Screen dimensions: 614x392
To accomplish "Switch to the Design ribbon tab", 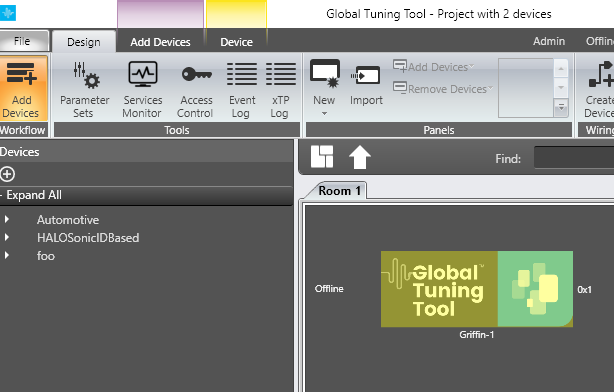I will coord(84,42).
